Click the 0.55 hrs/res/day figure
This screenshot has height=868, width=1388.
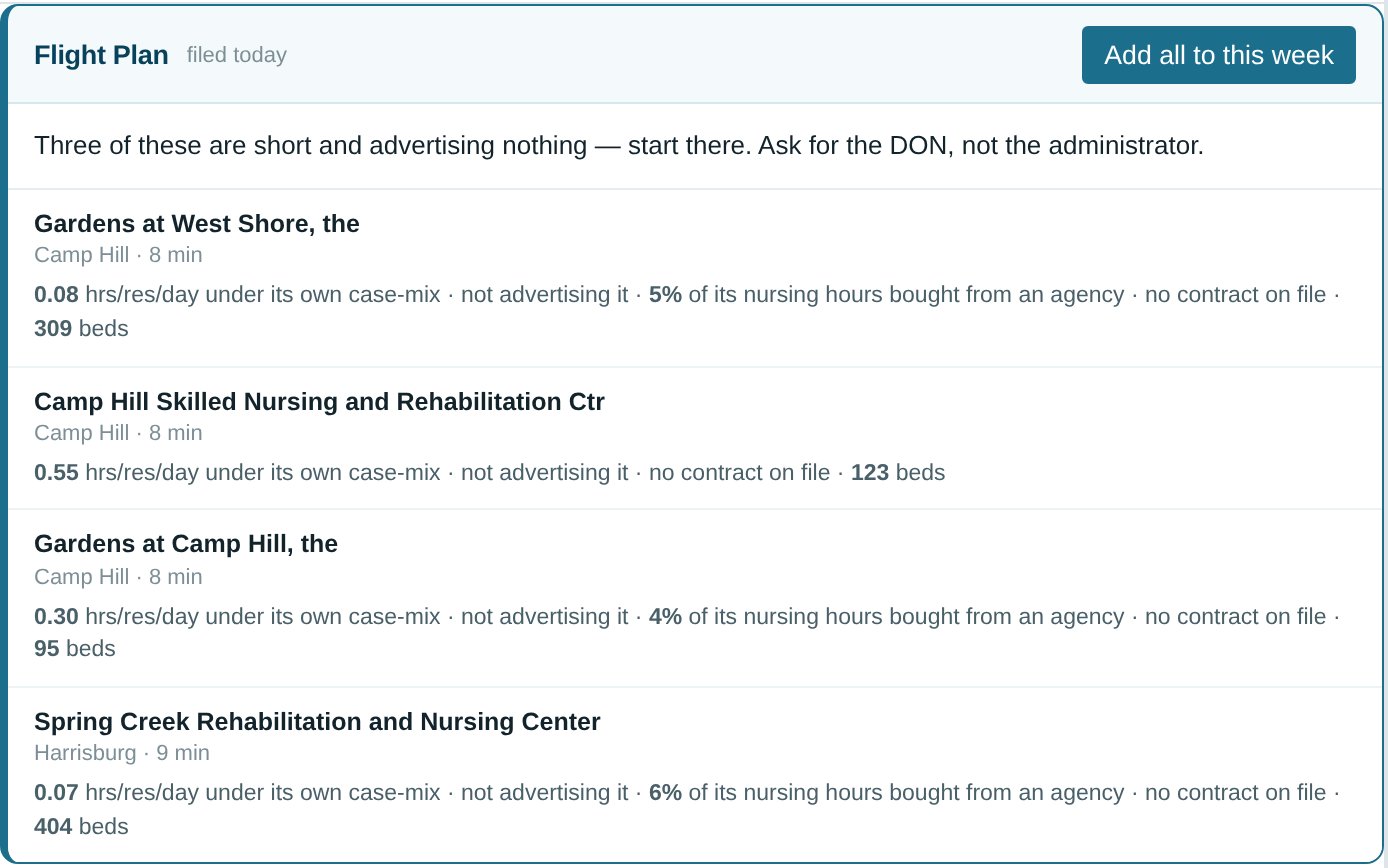(x=56, y=473)
